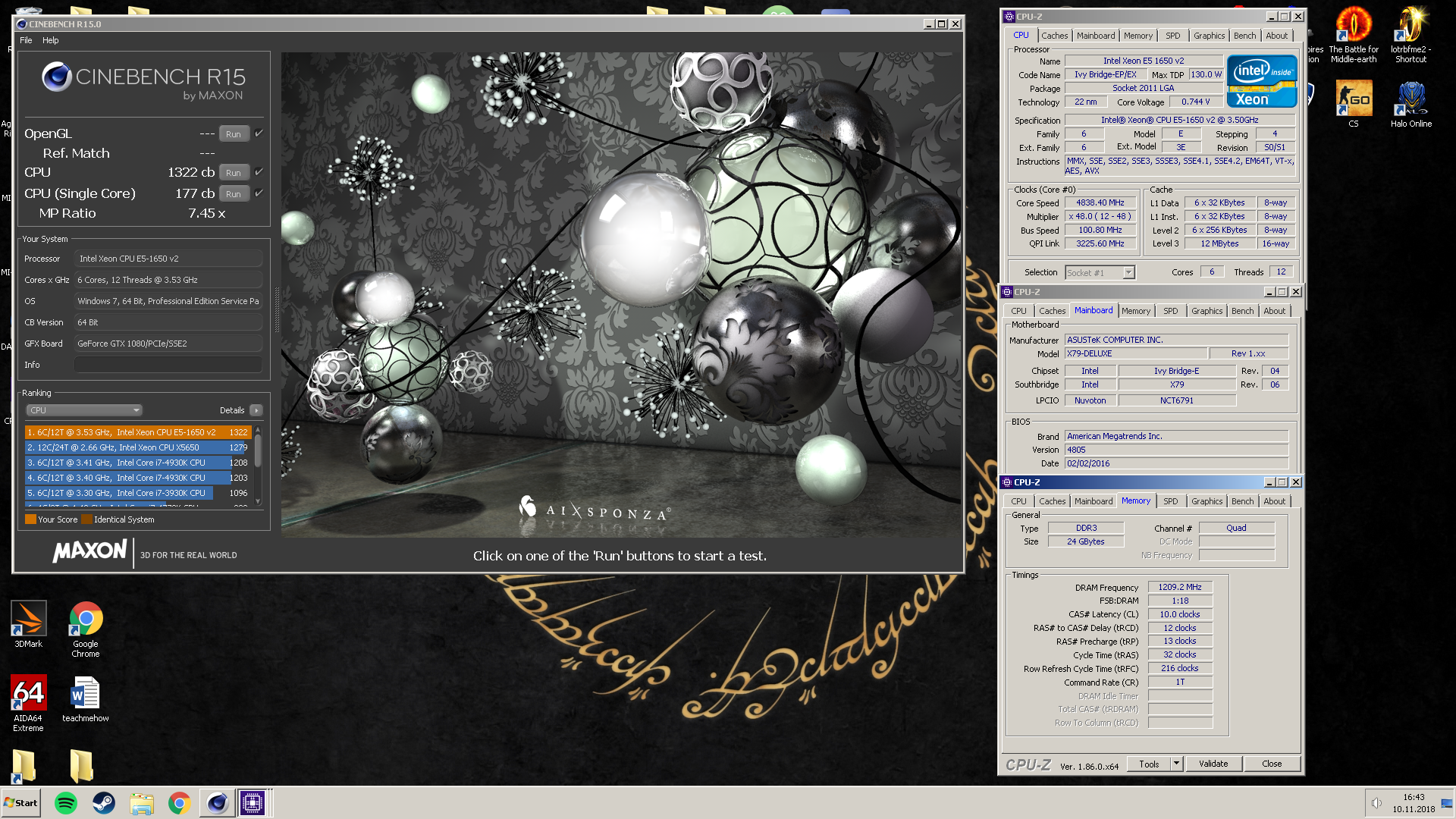Open File Explorer from taskbar

coord(142,802)
